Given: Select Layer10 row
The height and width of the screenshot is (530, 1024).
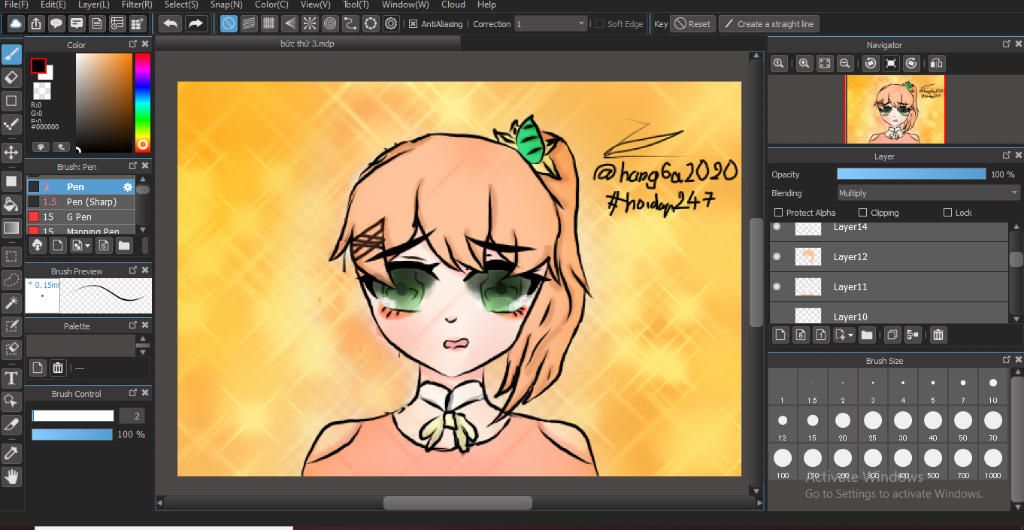Looking at the screenshot, I should pos(889,315).
